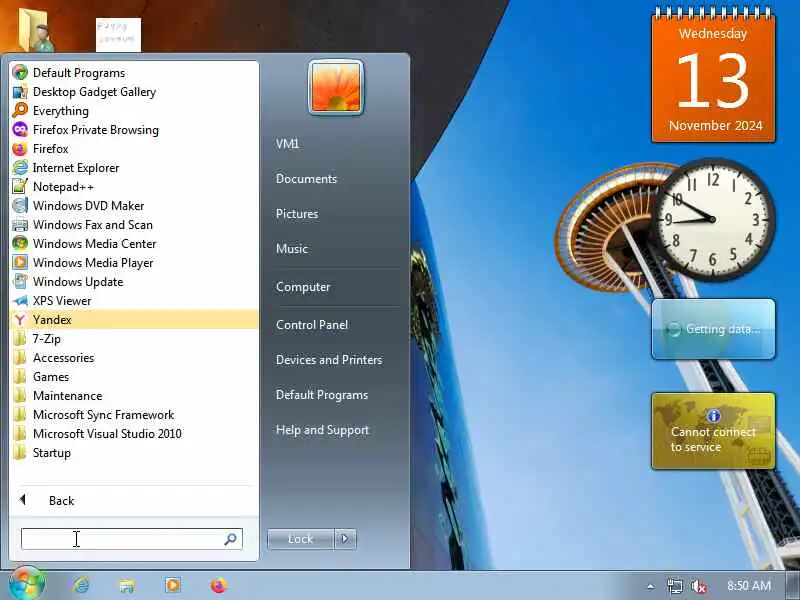Open Devices and Printers

(329, 360)
